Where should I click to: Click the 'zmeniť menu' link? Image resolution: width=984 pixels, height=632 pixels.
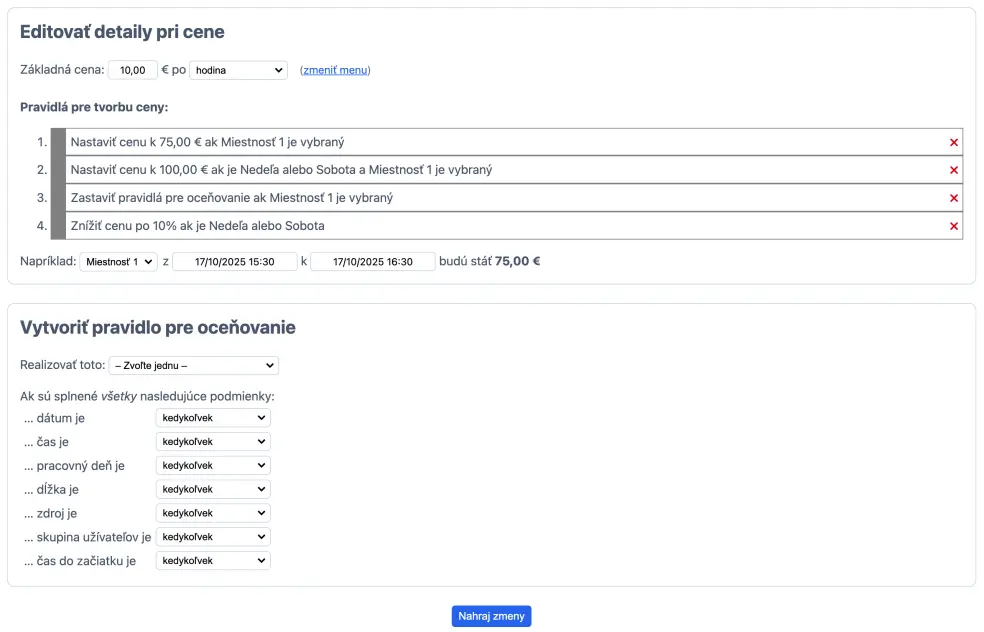click(x=335, y=70)
